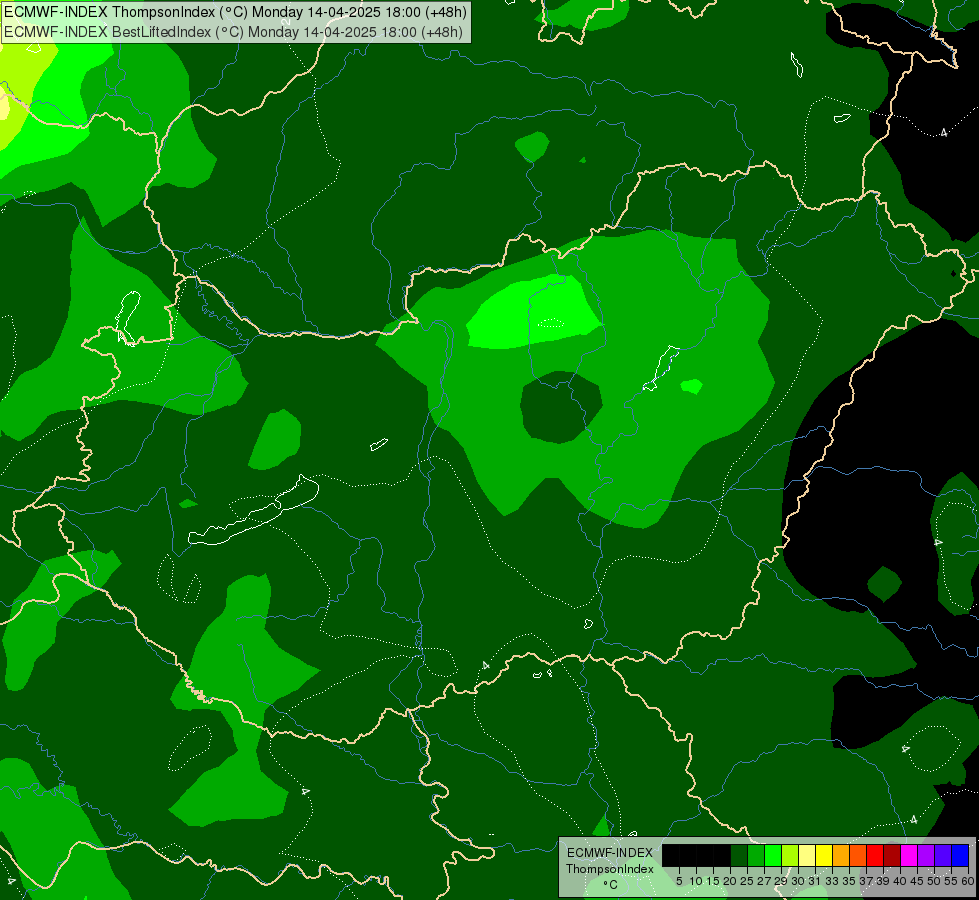Screen dimensions: 979x900
Task: Click the medium green 25–27 legend swatch
Action: [756, 855]
